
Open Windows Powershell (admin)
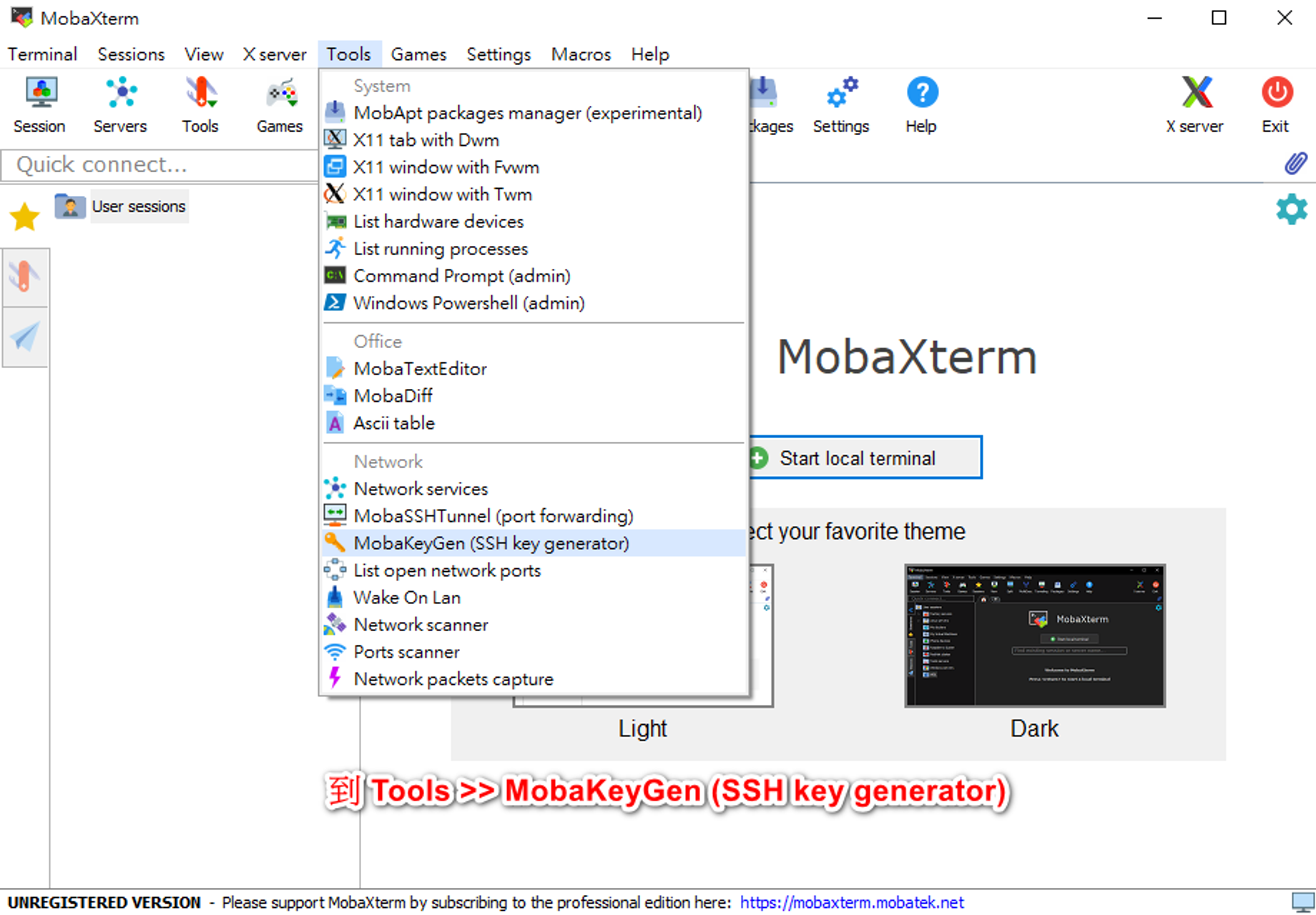534,303
